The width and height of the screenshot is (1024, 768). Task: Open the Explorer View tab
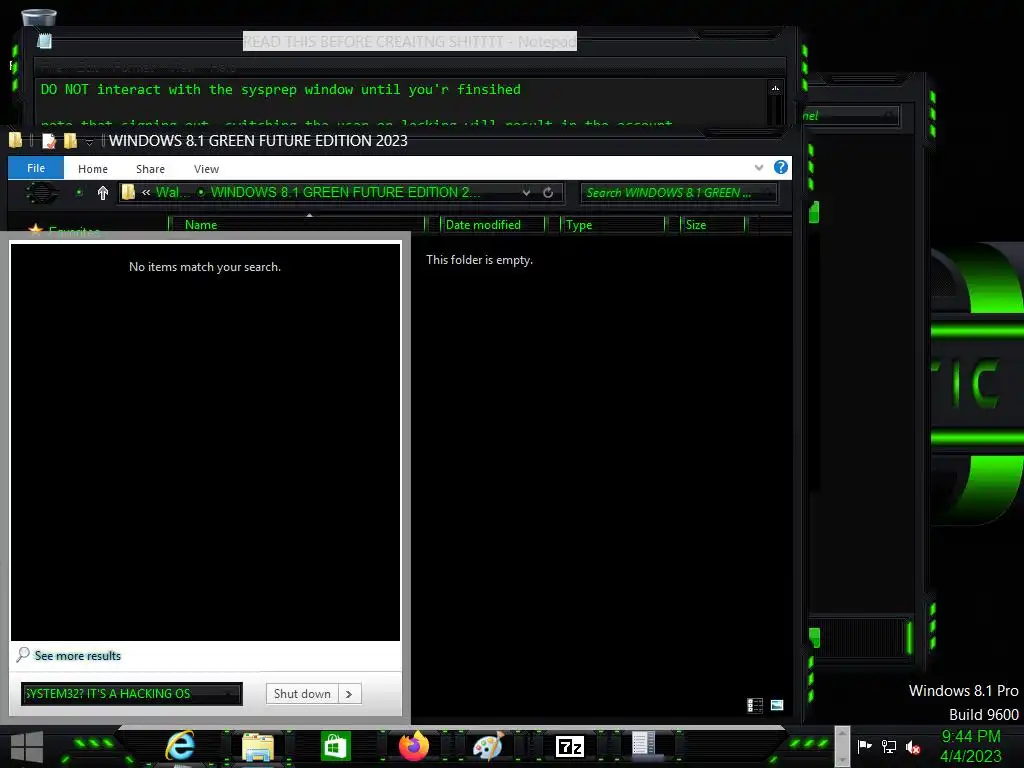click(x=206, y=168)
